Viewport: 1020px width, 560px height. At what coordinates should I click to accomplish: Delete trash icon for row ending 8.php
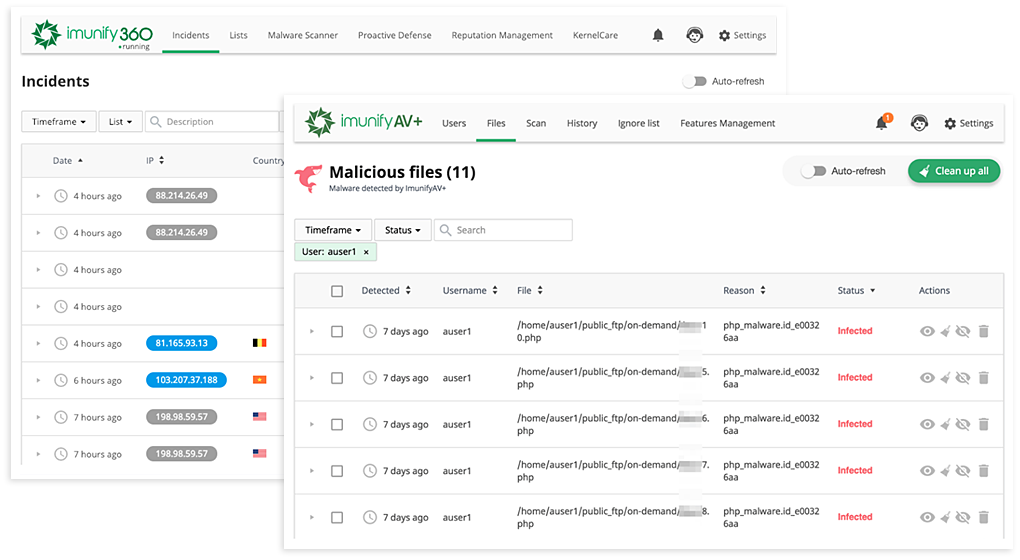click(984, 517)
